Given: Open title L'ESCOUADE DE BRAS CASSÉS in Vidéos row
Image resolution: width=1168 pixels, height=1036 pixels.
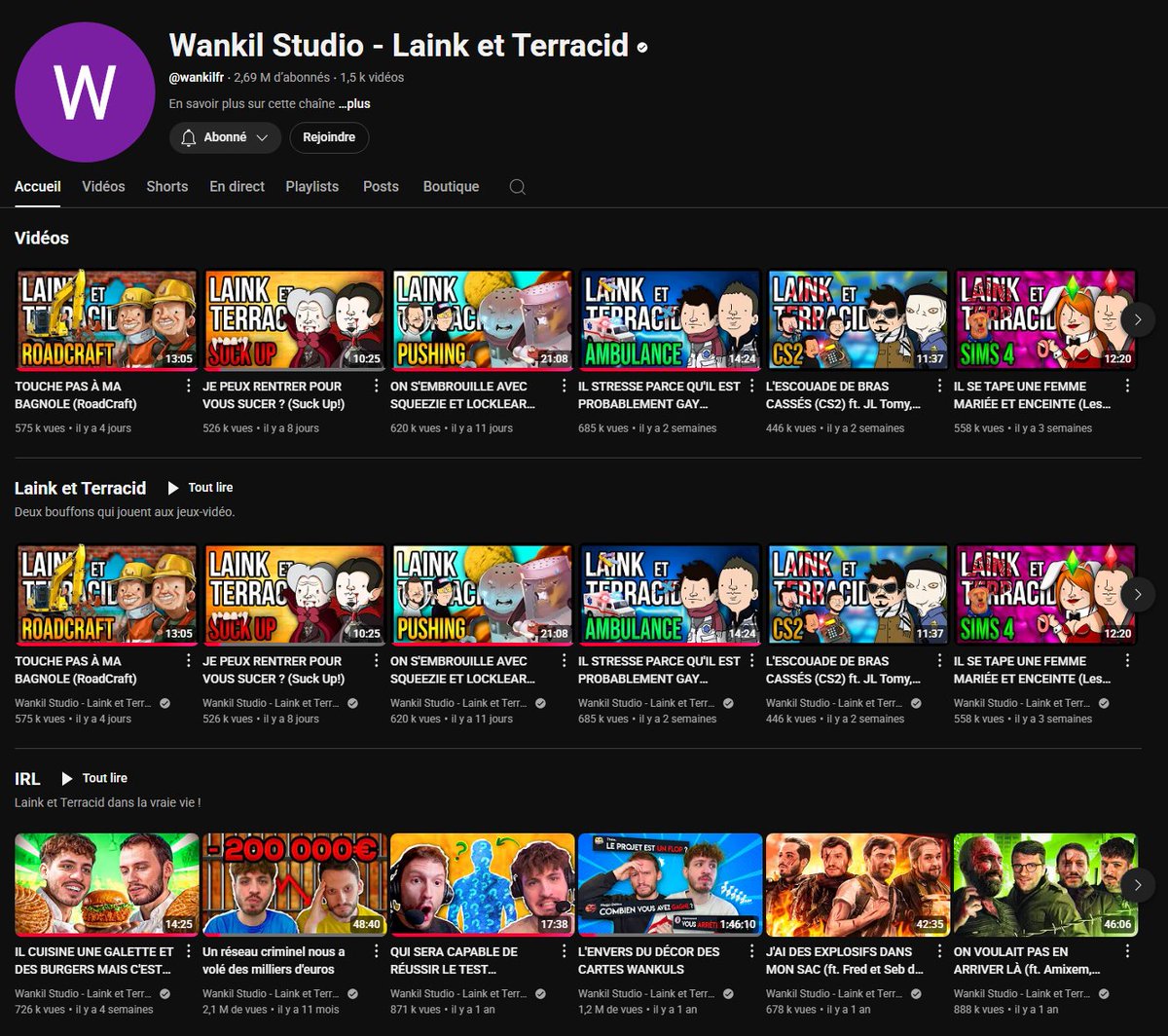Looking at the screenshot, I should (x=843, y=395).
